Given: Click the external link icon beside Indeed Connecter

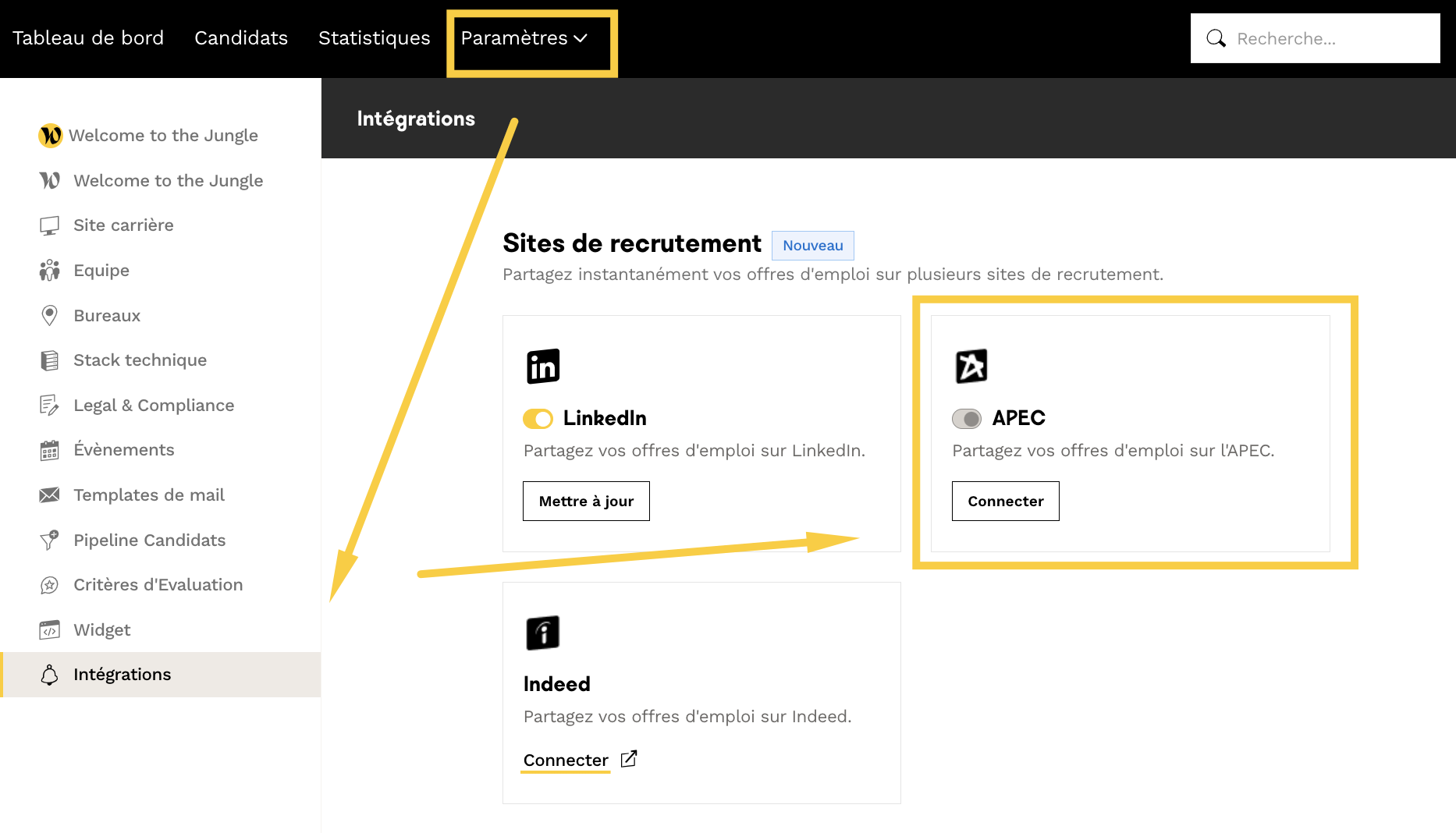Looking at the screenshot, I should click(629, 759).
